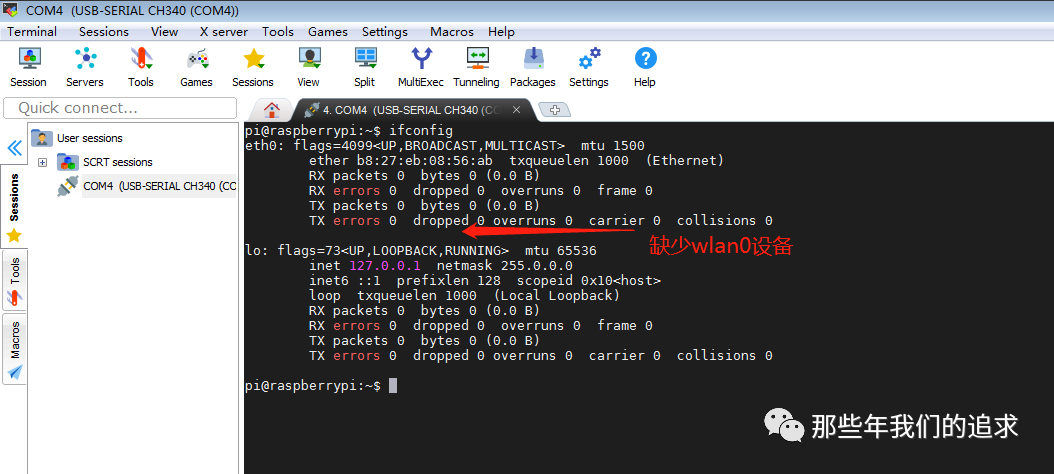1054x474 pixels.
Task: Switch to the Macros side tab
Action: (x=14, y=350)
